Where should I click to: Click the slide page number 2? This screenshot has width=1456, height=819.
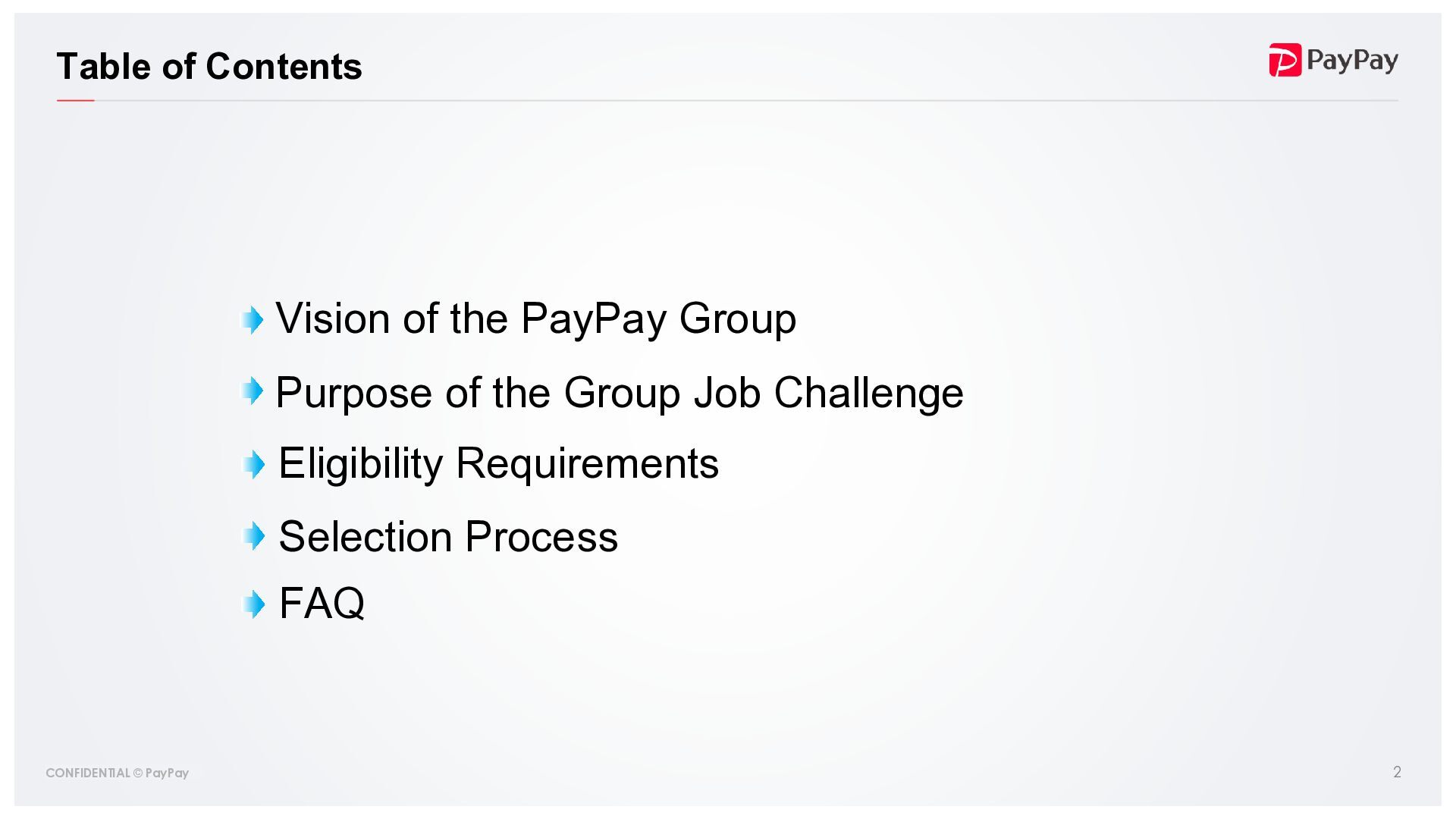pyautogui.click(x=1397, y=772)
